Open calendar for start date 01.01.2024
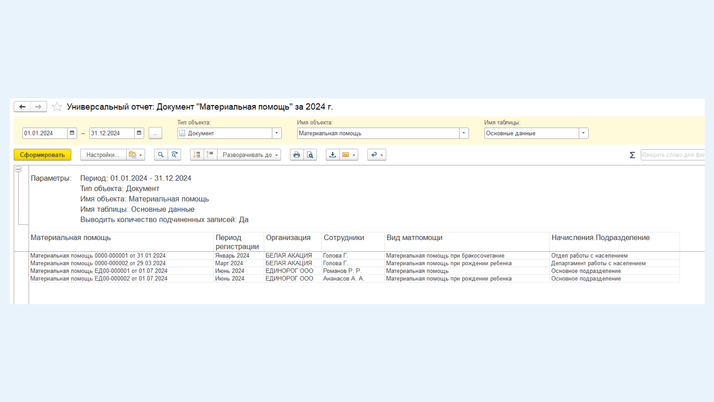Viewport: 714px width, 402px height. (72, 133)
